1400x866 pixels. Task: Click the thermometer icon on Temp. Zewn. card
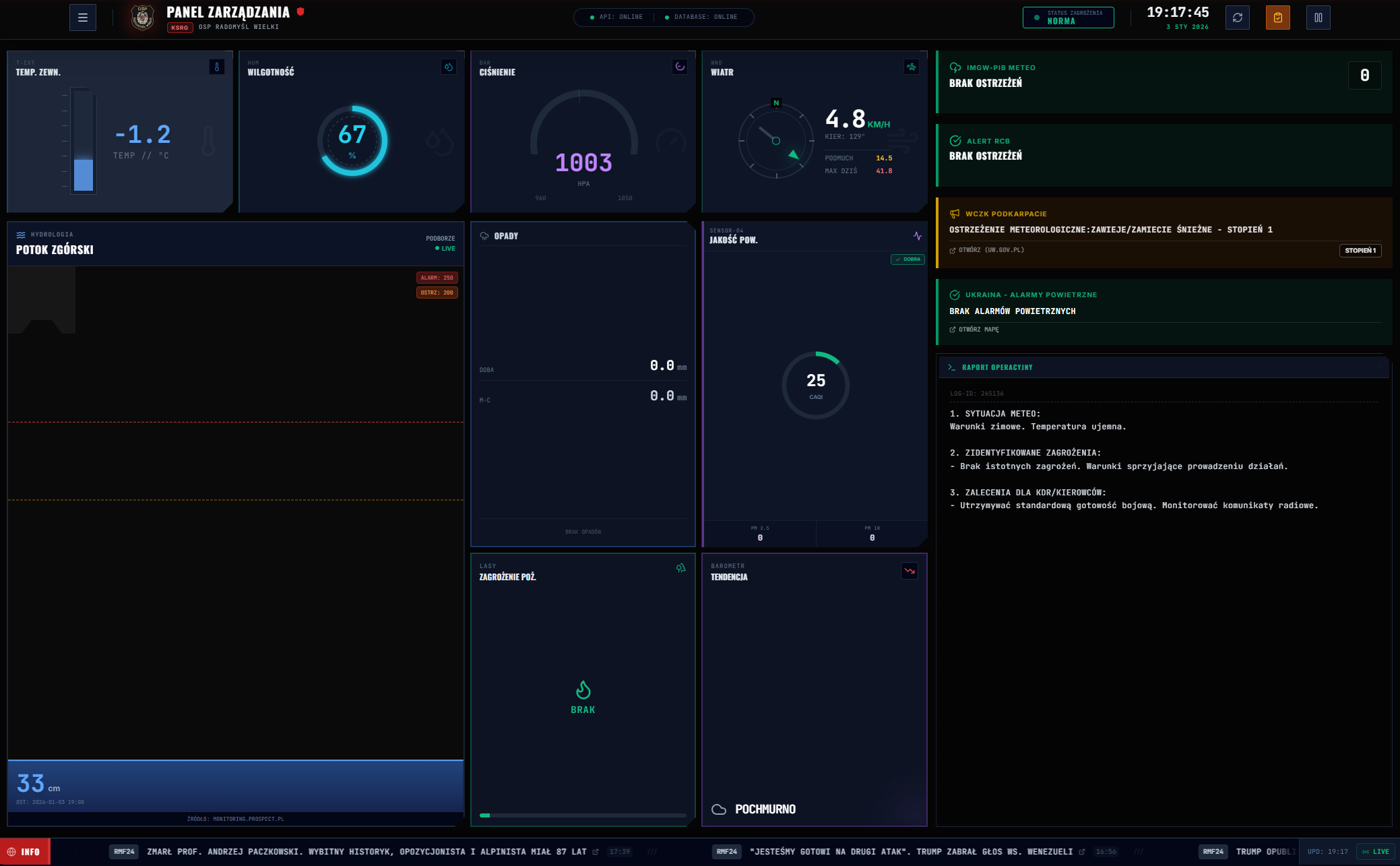pyautogui.click(x=217, y=67)
